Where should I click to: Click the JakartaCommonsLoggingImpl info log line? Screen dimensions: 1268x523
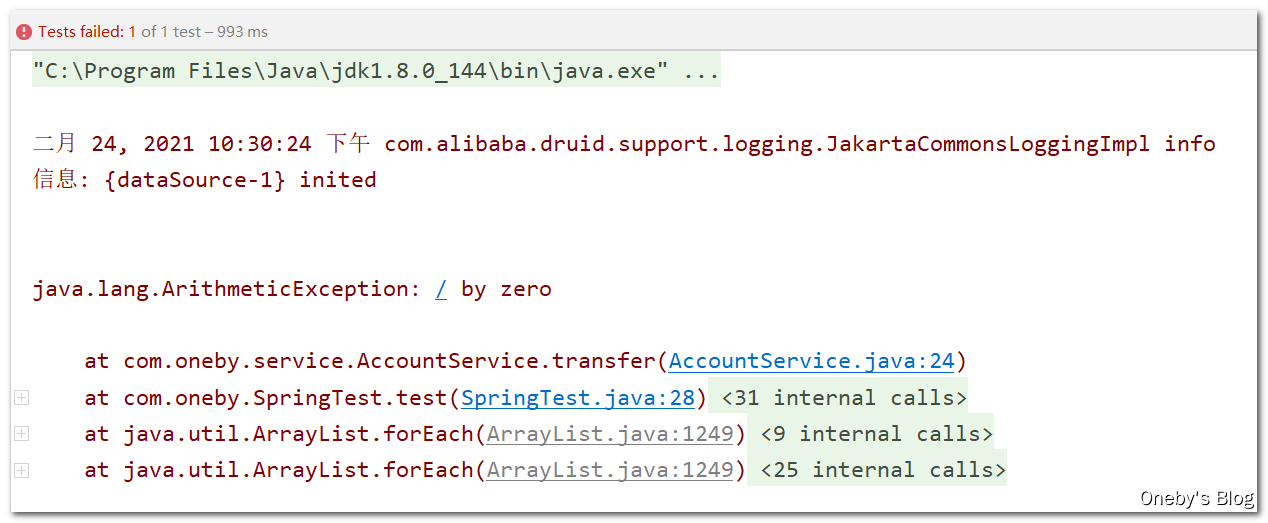coord(624,144)
